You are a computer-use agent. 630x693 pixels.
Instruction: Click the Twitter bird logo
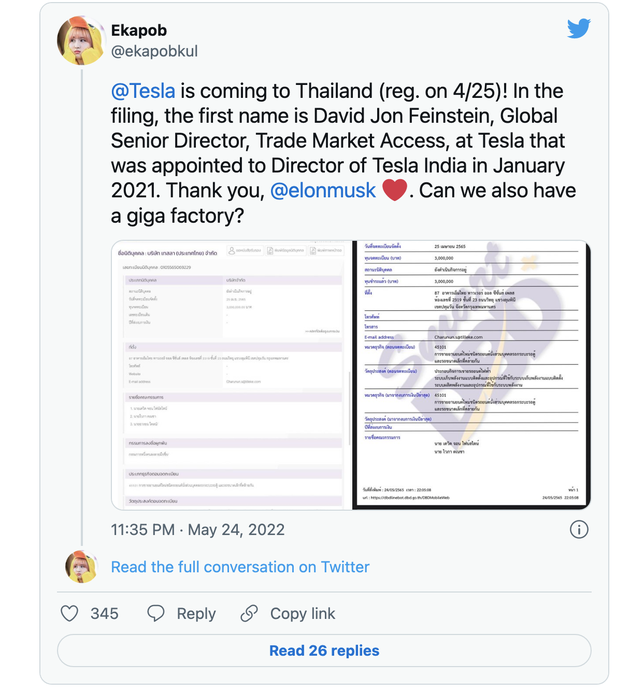579,28
